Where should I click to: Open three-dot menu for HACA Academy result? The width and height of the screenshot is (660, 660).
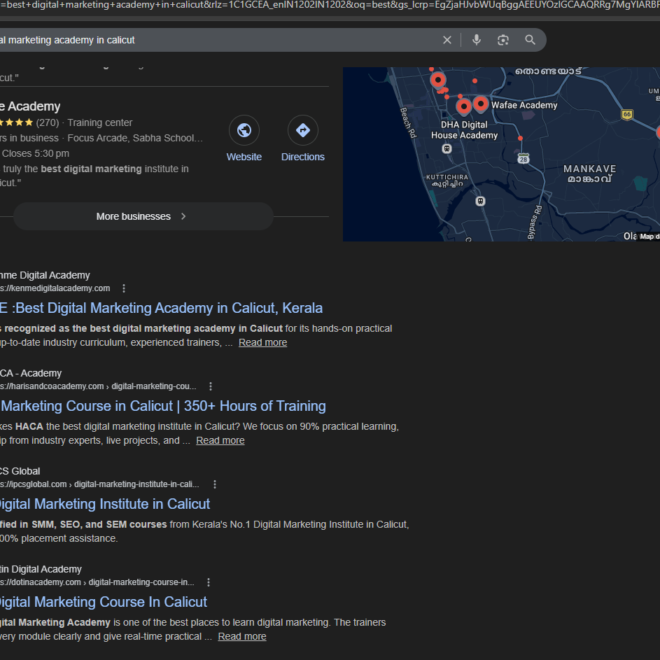pyautogui.click(x=210, y=386)
